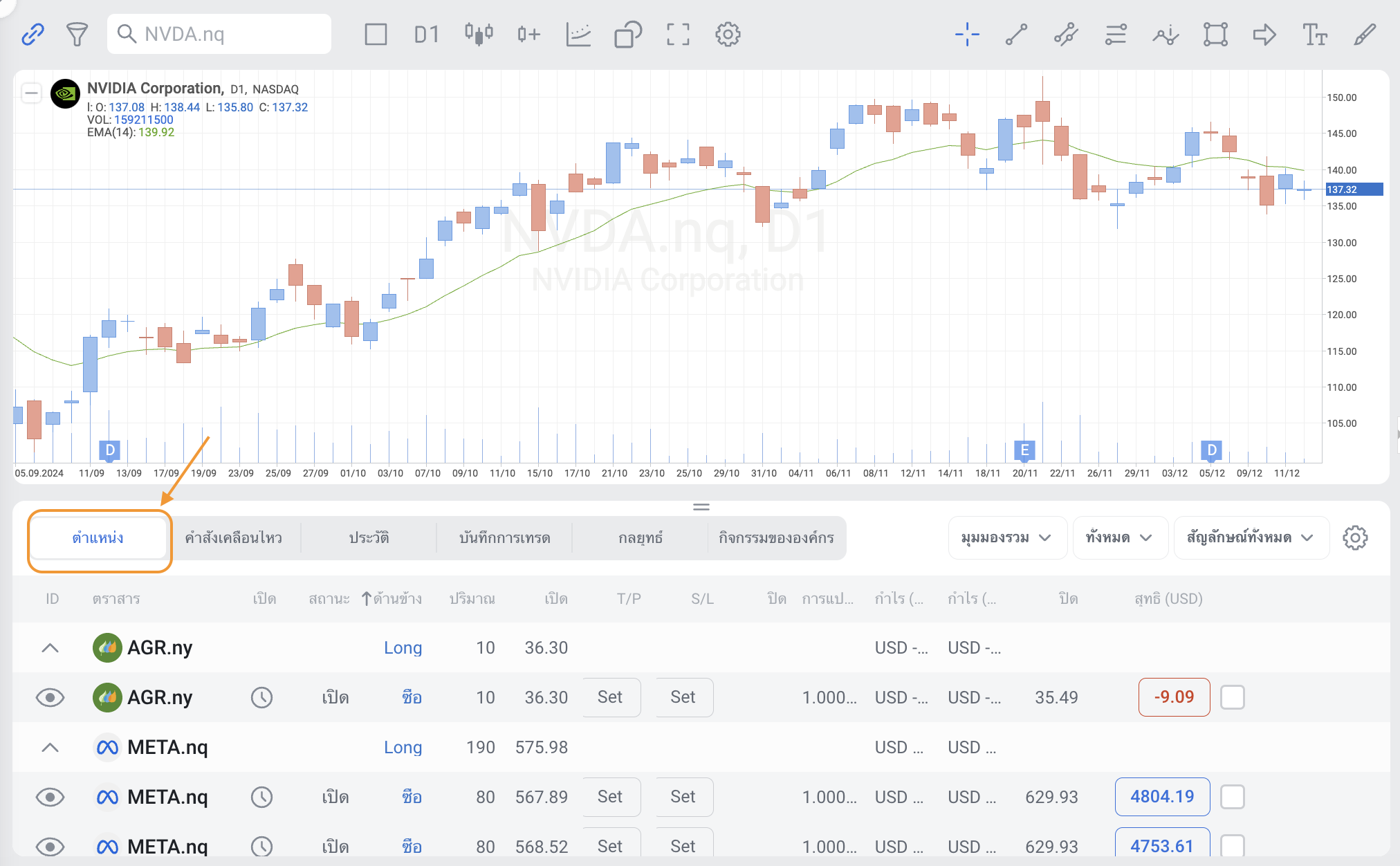This screenshot has width=1400, height=866.
Task: Tick checkbox next to META.nq 4804.19 position
Action: 1232,797
